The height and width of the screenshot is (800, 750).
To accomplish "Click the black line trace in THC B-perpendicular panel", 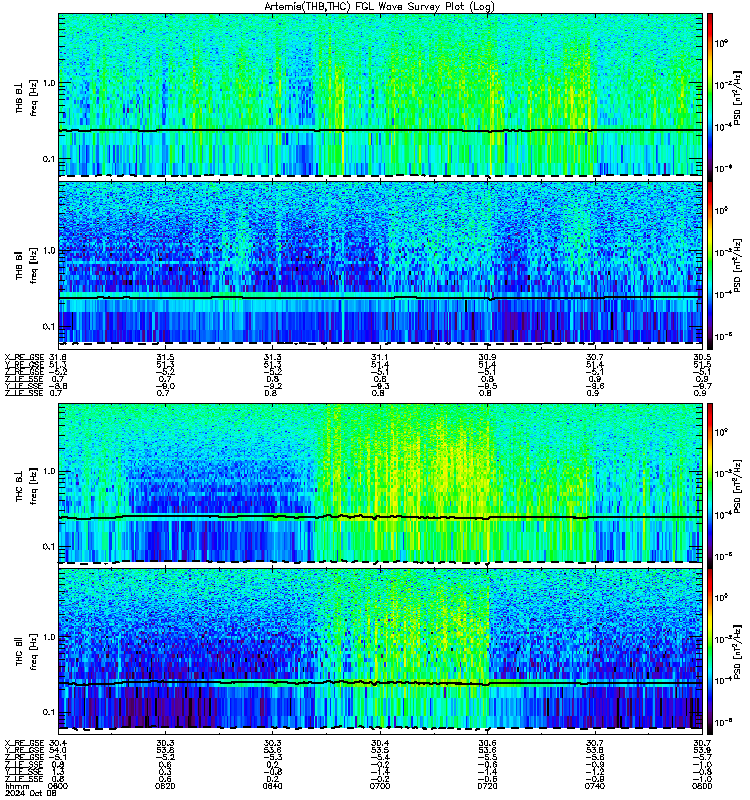I will (380, 517).
